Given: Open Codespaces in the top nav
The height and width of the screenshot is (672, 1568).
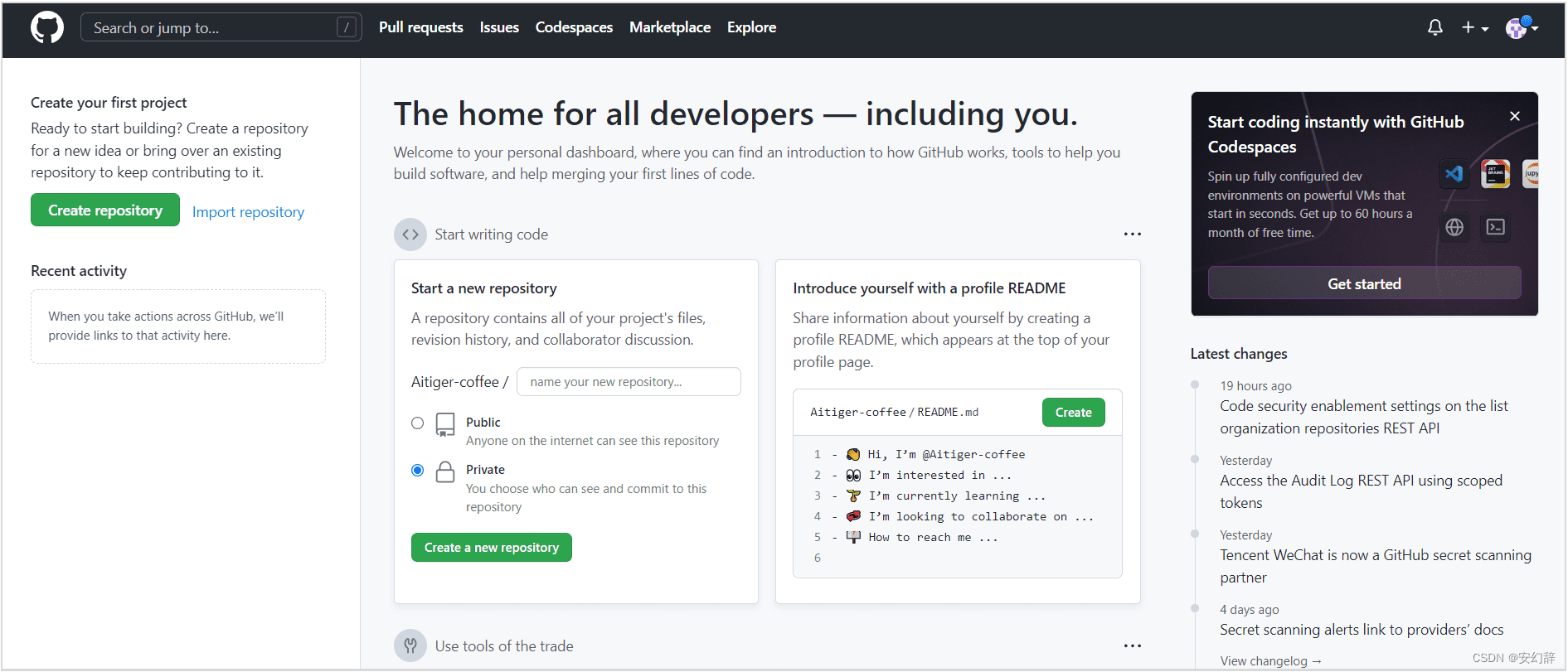Looking at the screenshot, I should point(574,27).
